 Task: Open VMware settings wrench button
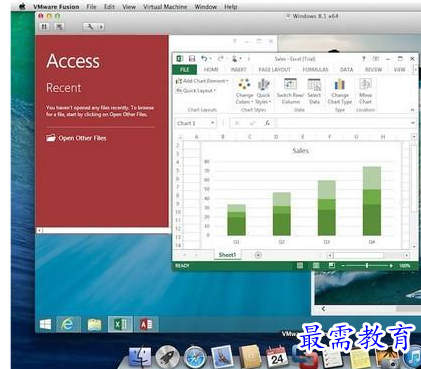point(89,27)
